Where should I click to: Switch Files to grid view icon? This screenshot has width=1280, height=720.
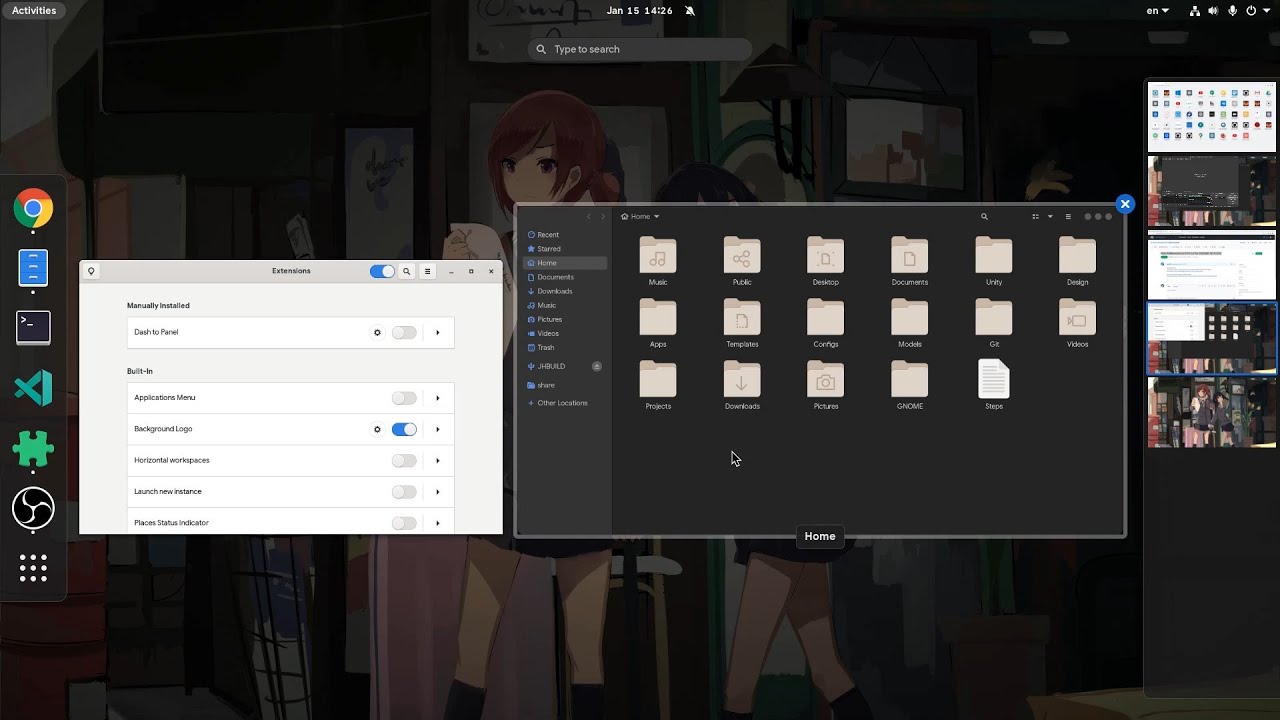[x=1036, y=216]
